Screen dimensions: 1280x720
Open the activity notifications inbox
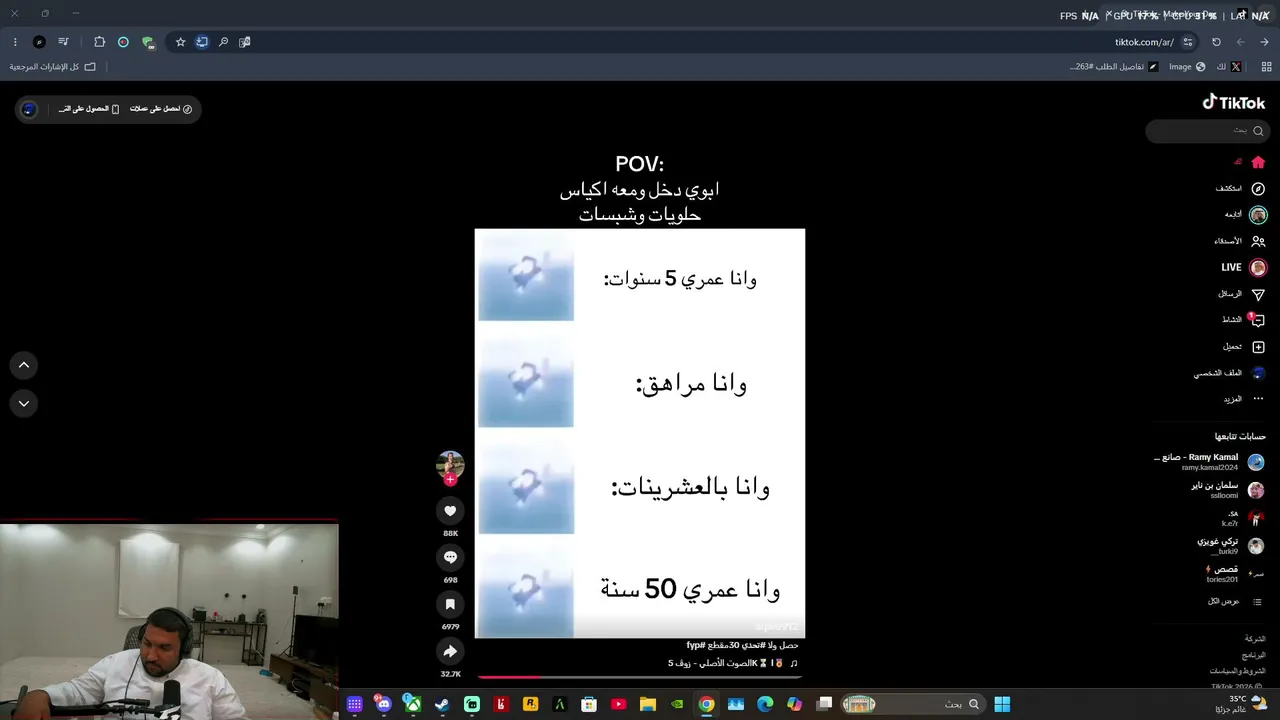point(1244,320)
